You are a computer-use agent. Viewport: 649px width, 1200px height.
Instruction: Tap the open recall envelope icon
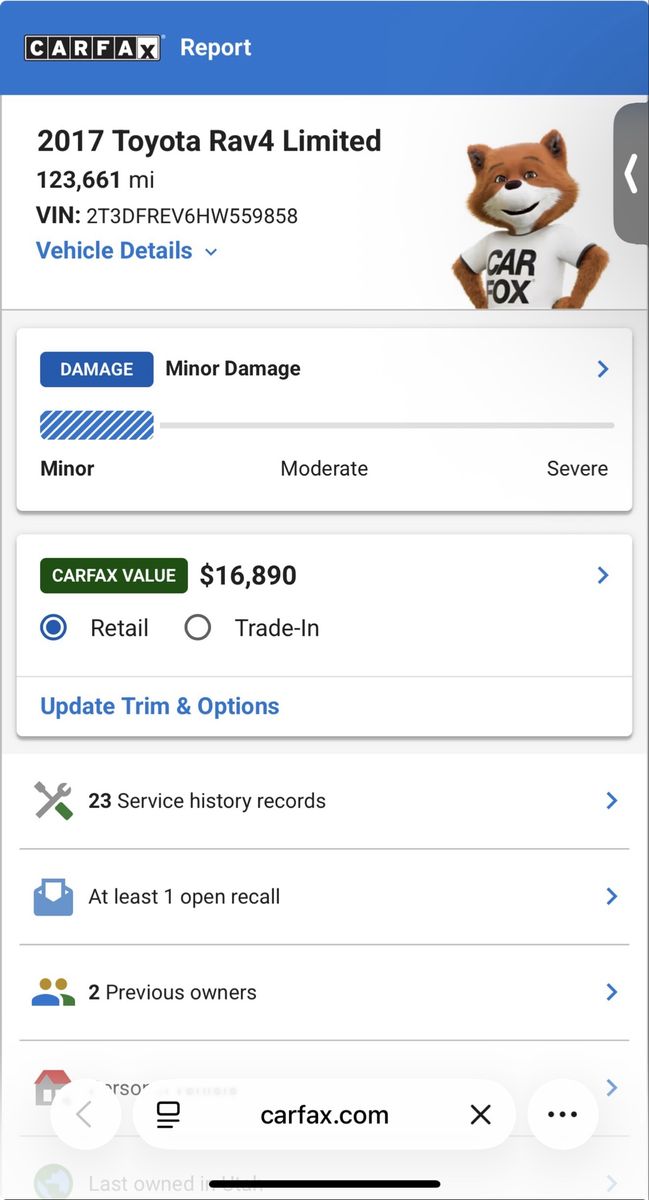pos(53,897)
